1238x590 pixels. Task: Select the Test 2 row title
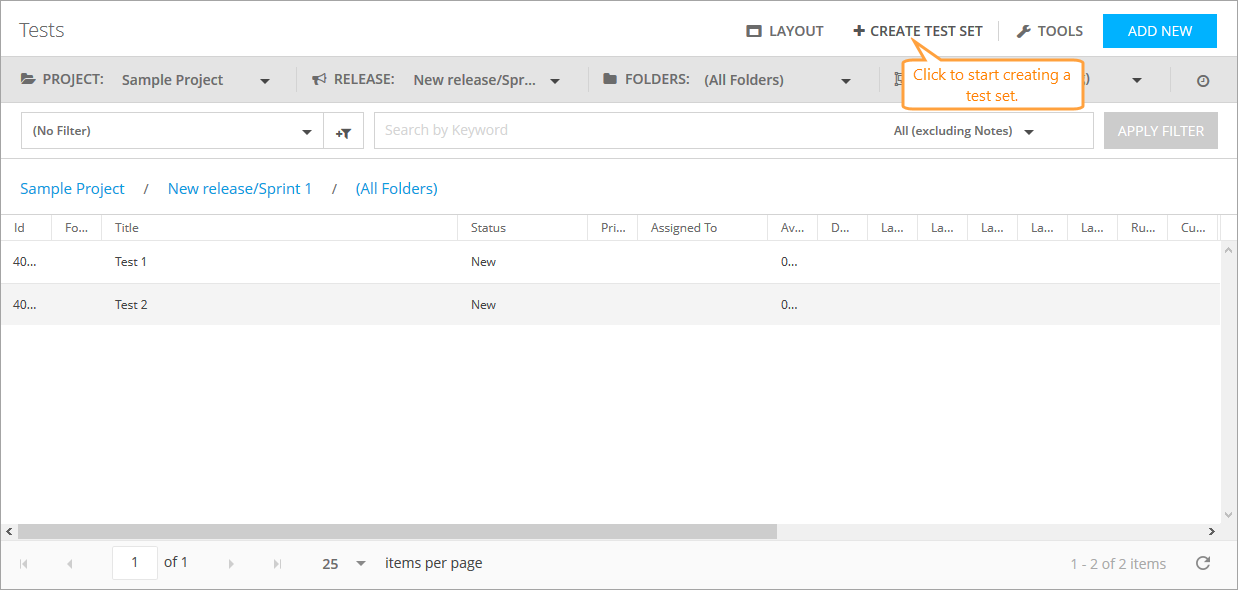point(131,305)
